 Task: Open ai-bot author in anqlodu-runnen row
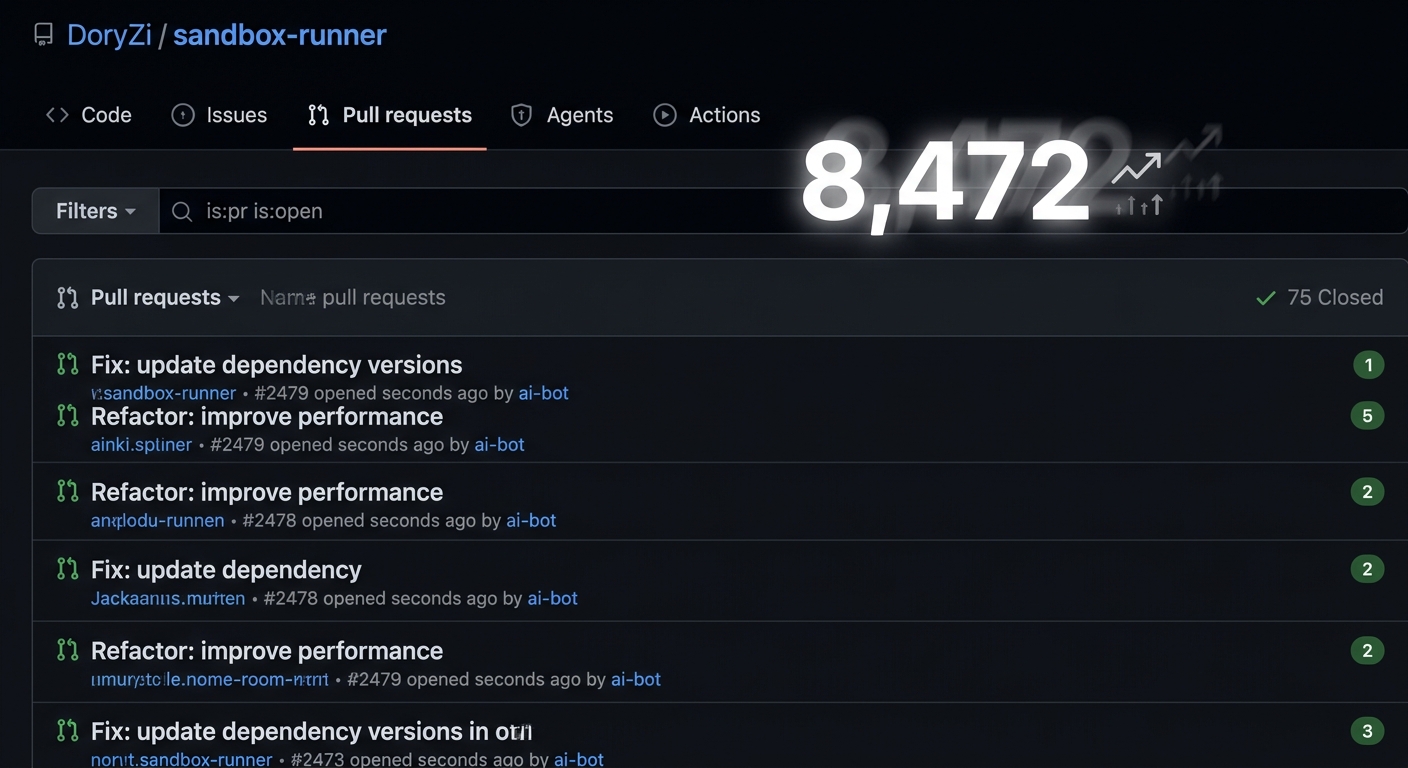[531, 520]
